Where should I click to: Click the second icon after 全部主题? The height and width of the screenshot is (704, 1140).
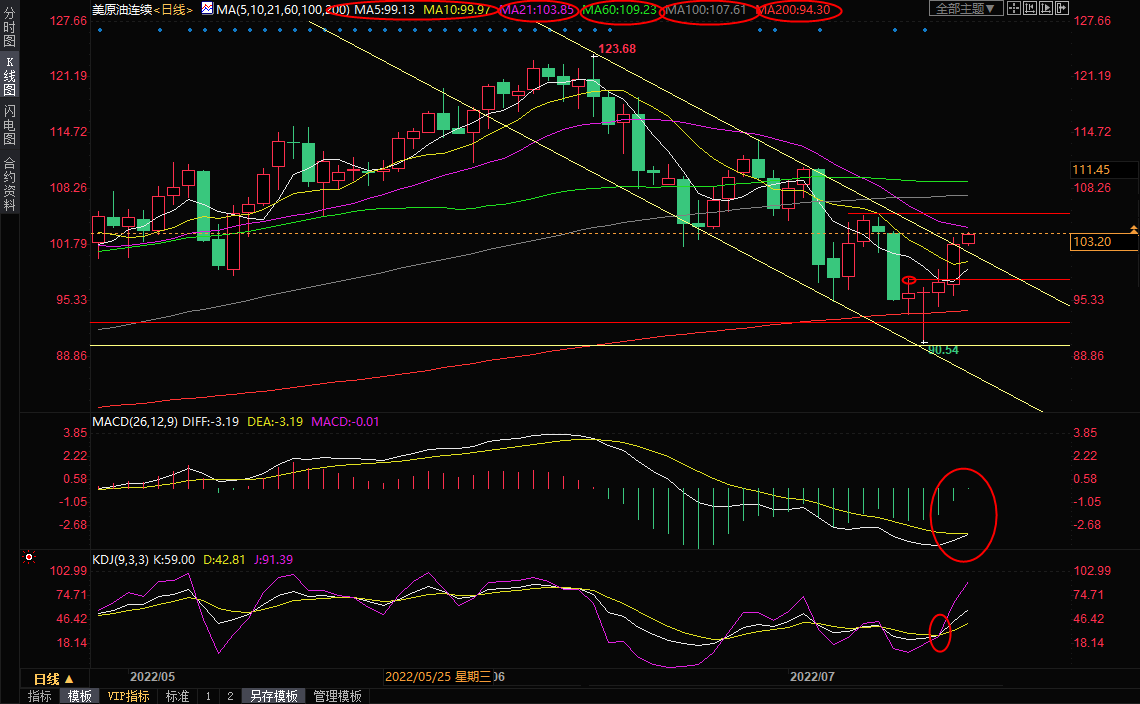click(x=1032, y=8)
